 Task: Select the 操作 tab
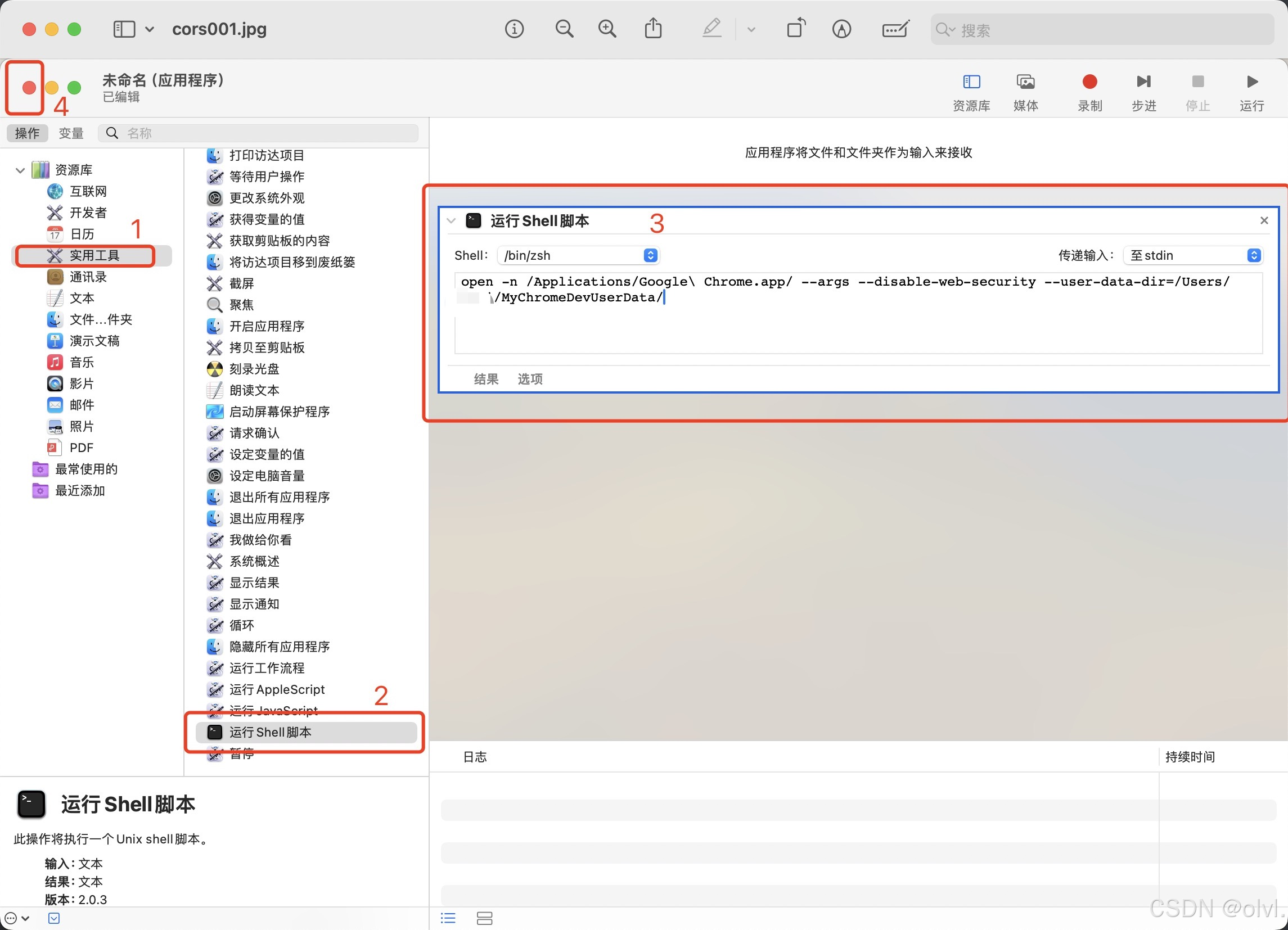(26, 133)
